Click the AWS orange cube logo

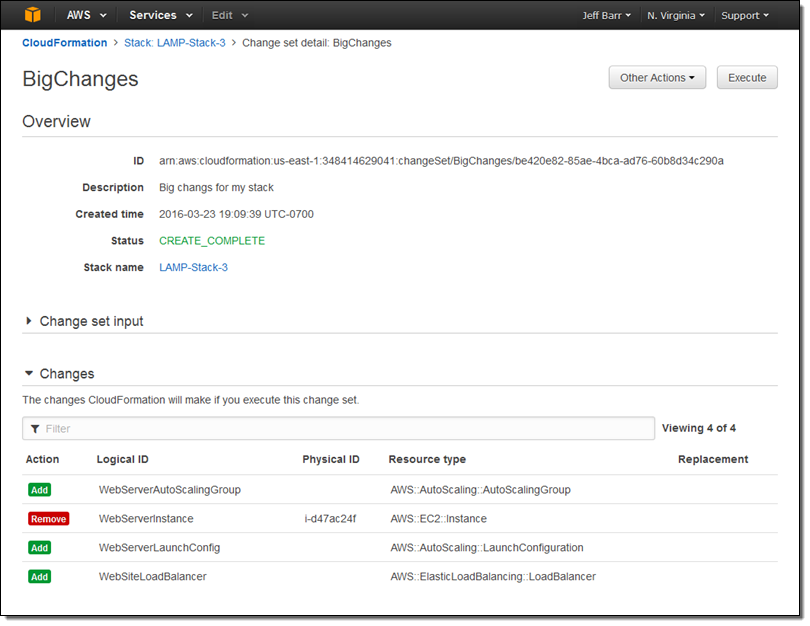tap(32, 15)
